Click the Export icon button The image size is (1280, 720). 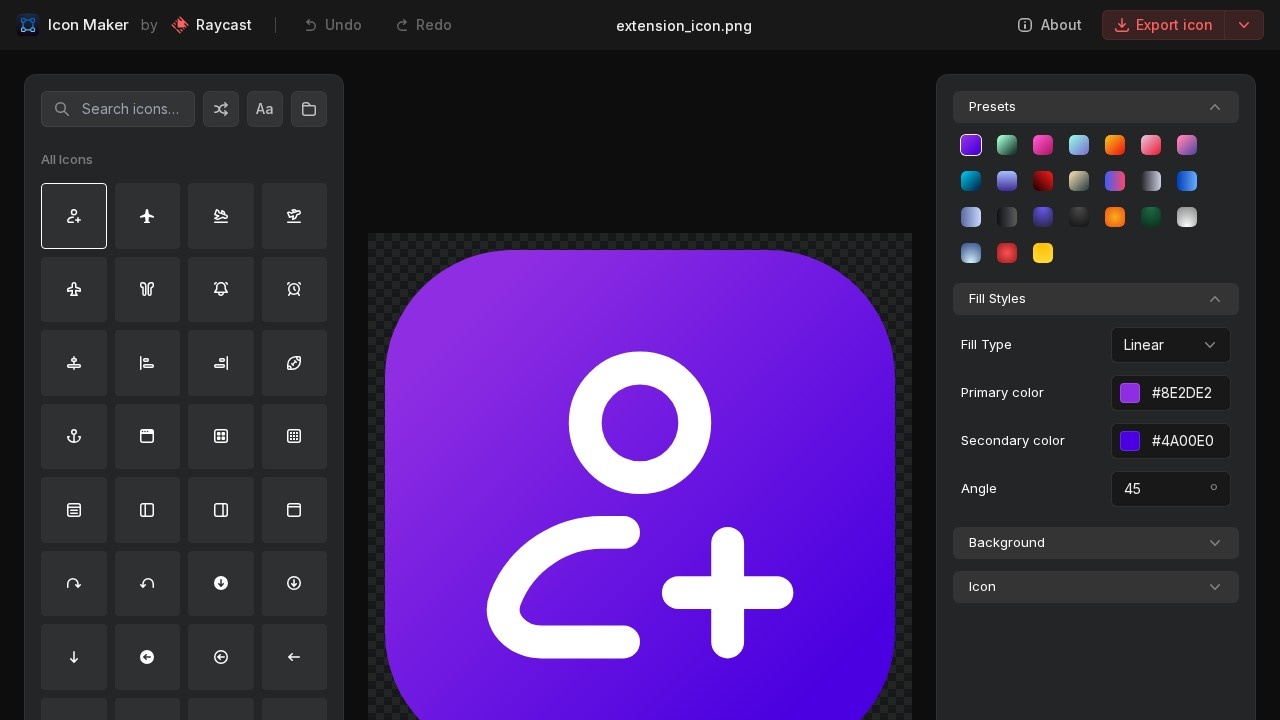(1163, 25)
